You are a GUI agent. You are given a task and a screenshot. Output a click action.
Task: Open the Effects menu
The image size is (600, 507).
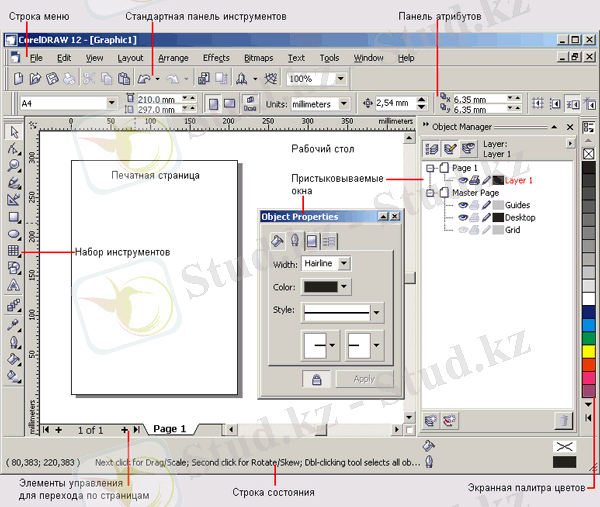[216, 58]
